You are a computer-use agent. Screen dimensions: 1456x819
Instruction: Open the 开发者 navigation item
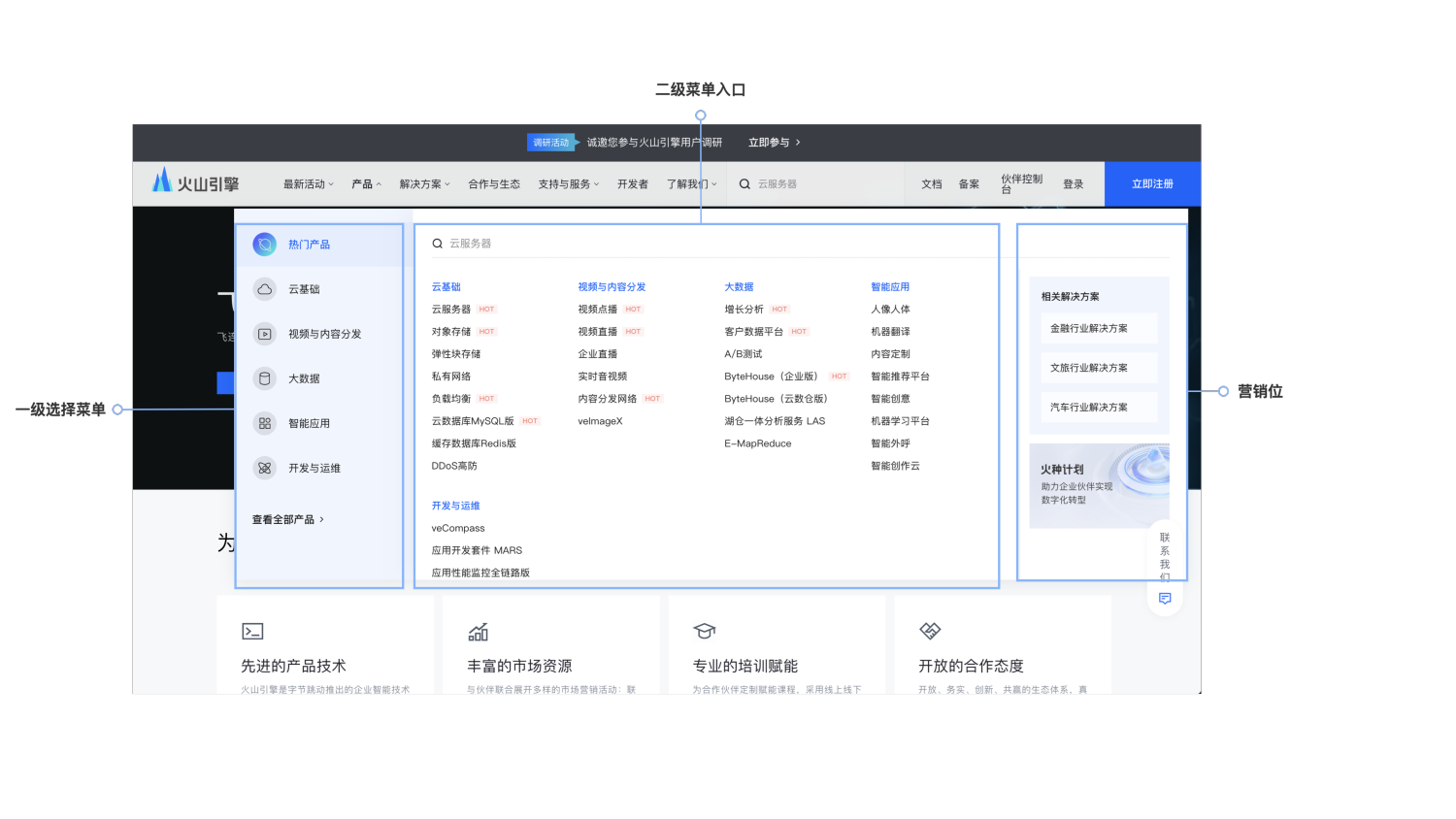[x=633, y=184]
